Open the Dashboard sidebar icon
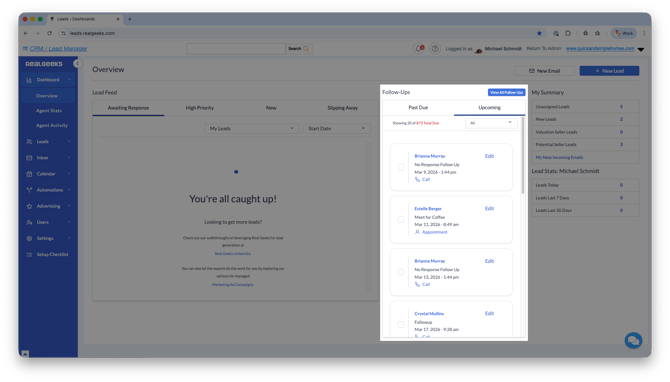This screenshot has height=382, width=670. [29, 80]
